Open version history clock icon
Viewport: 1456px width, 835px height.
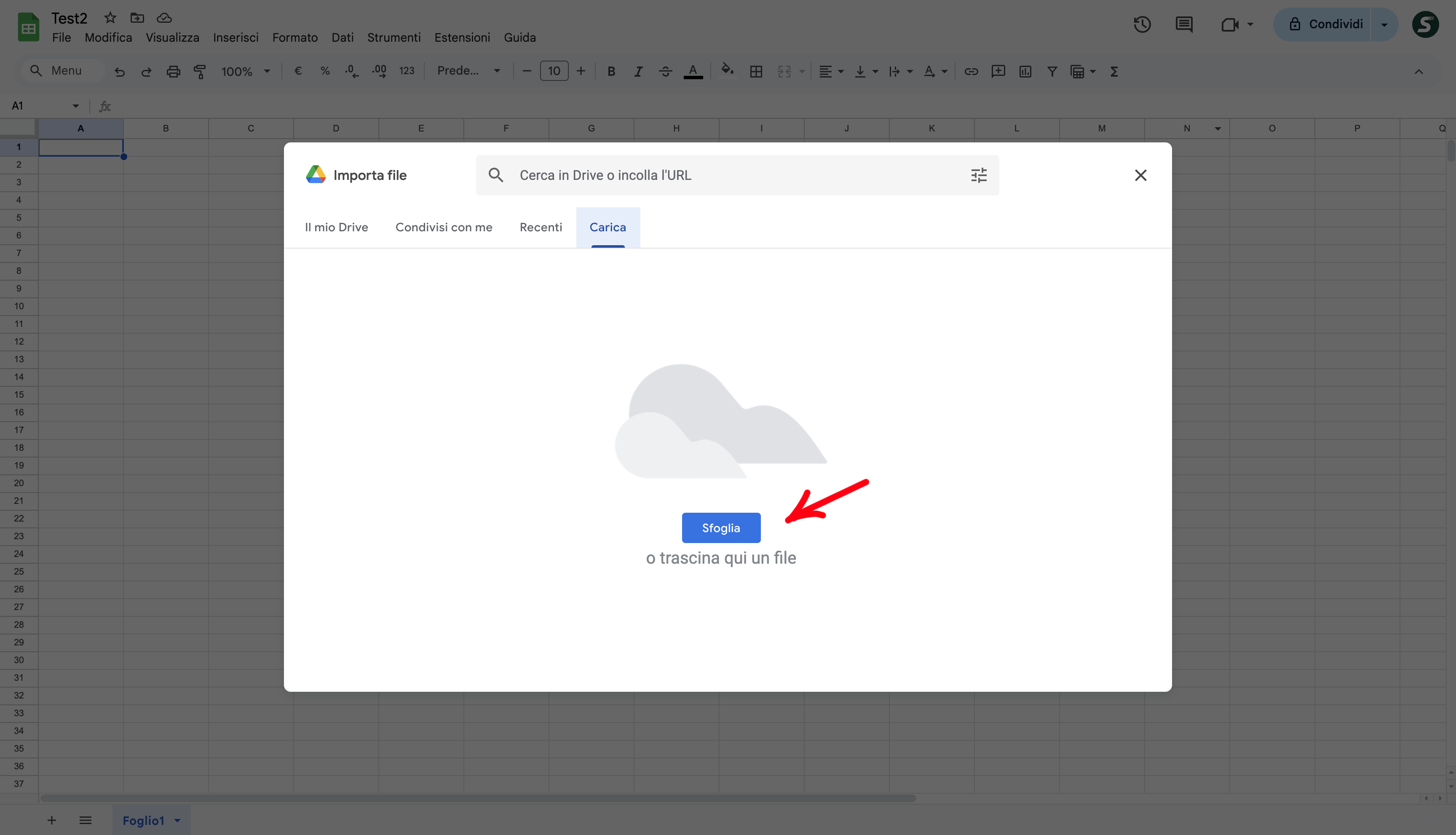[1142, 24]
